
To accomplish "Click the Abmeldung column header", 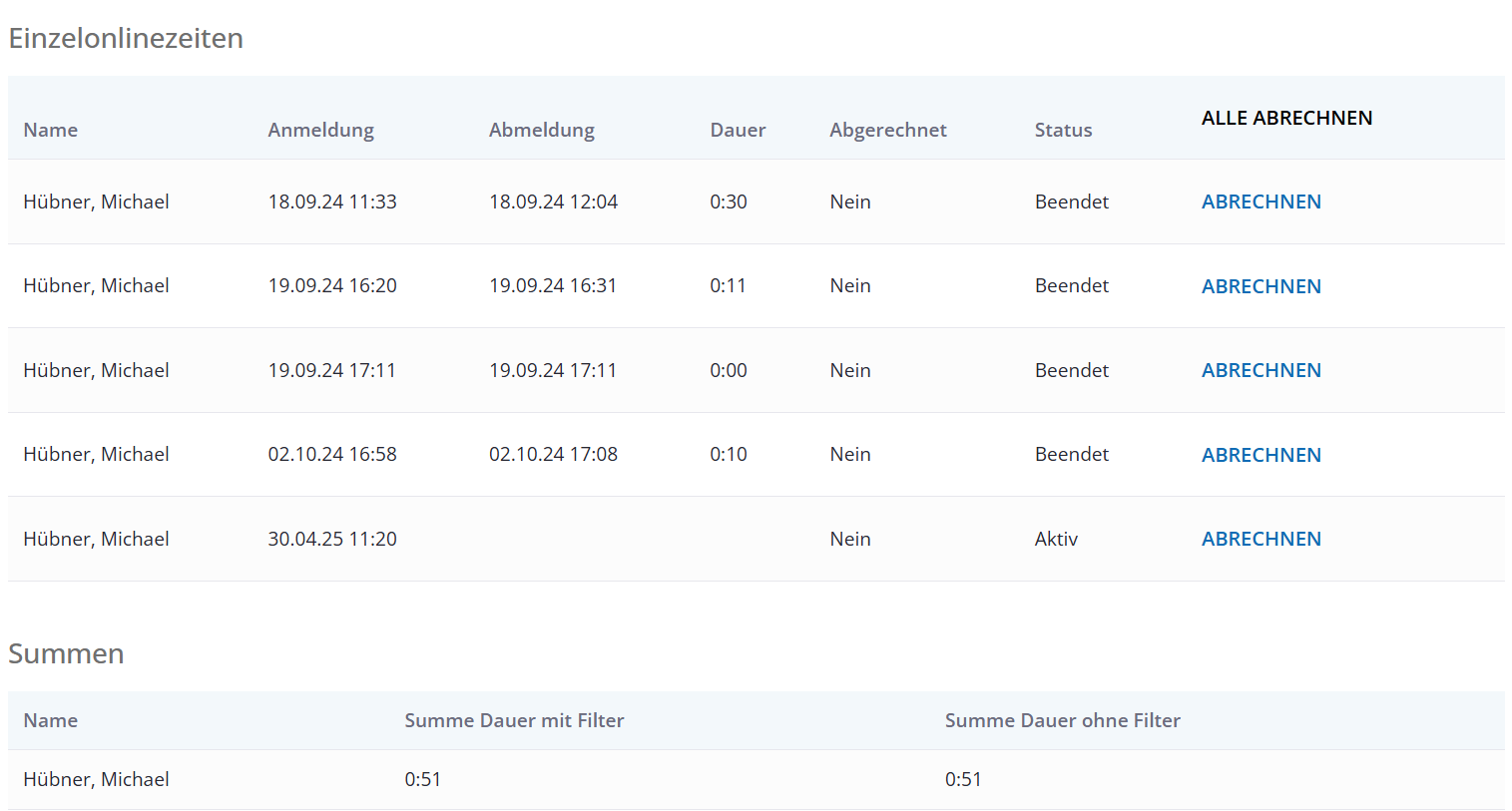I will click(x=542, y=130).
